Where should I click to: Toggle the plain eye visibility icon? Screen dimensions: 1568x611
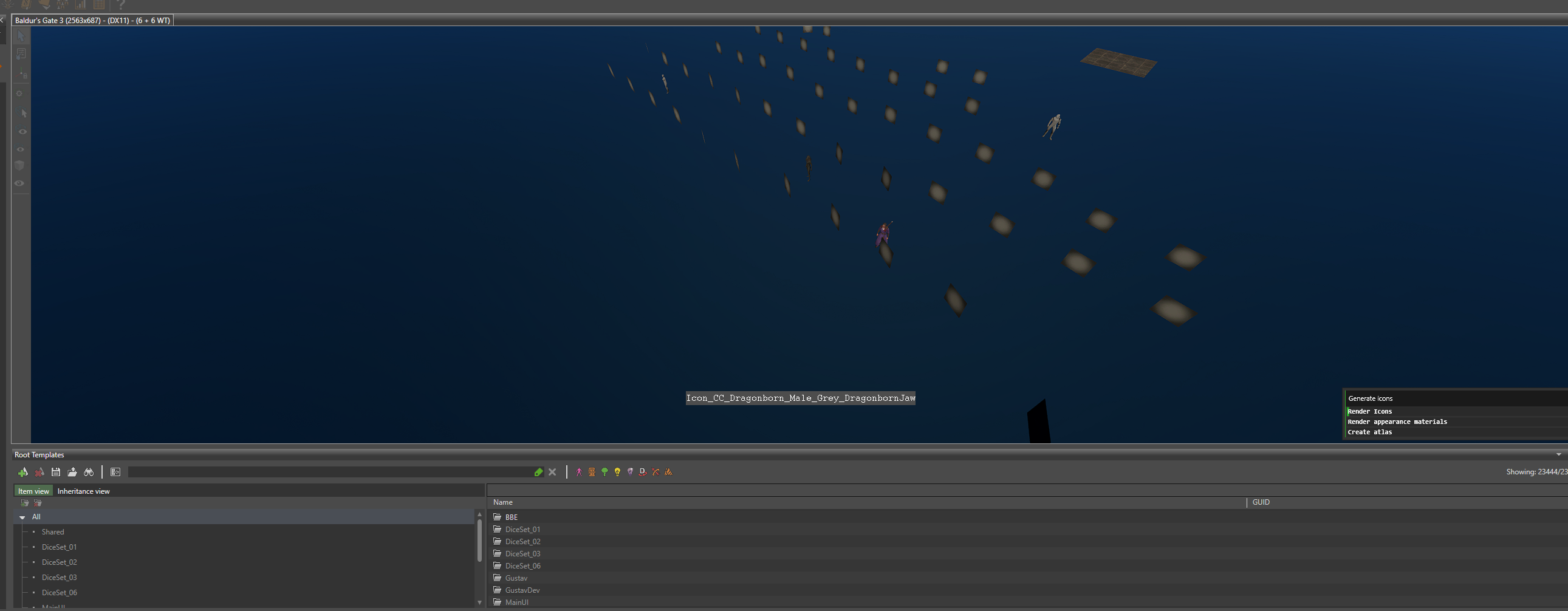click(x=19, y=183)
